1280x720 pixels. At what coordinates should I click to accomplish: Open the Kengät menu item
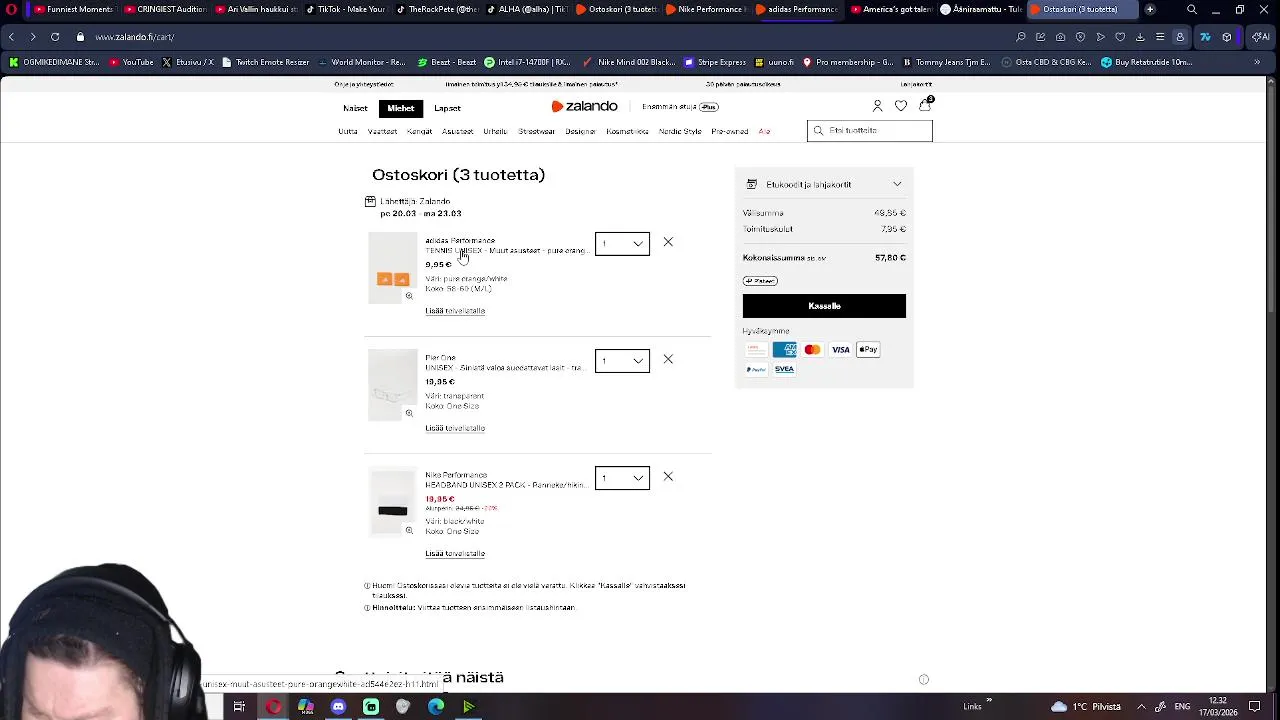click(x=419, y=131)
